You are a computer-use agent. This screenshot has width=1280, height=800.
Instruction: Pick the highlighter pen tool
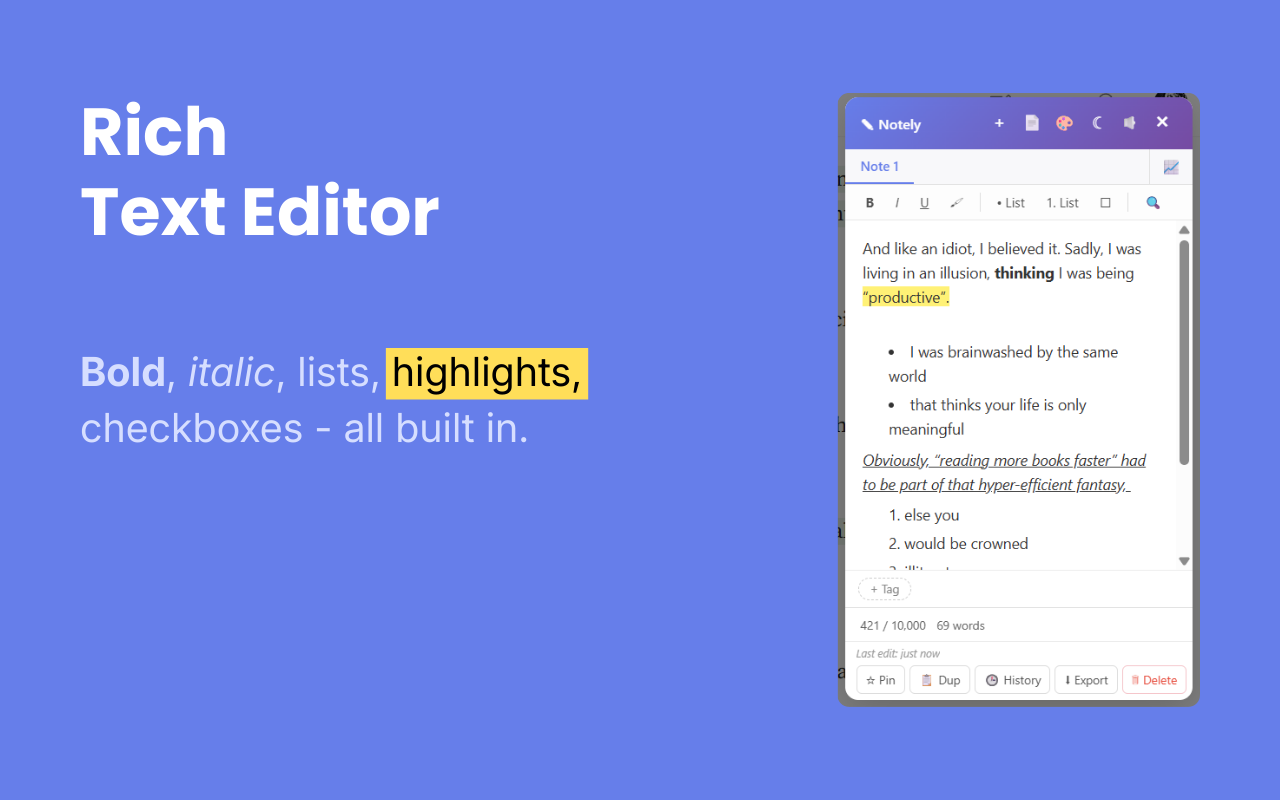(x=956, y=202)
